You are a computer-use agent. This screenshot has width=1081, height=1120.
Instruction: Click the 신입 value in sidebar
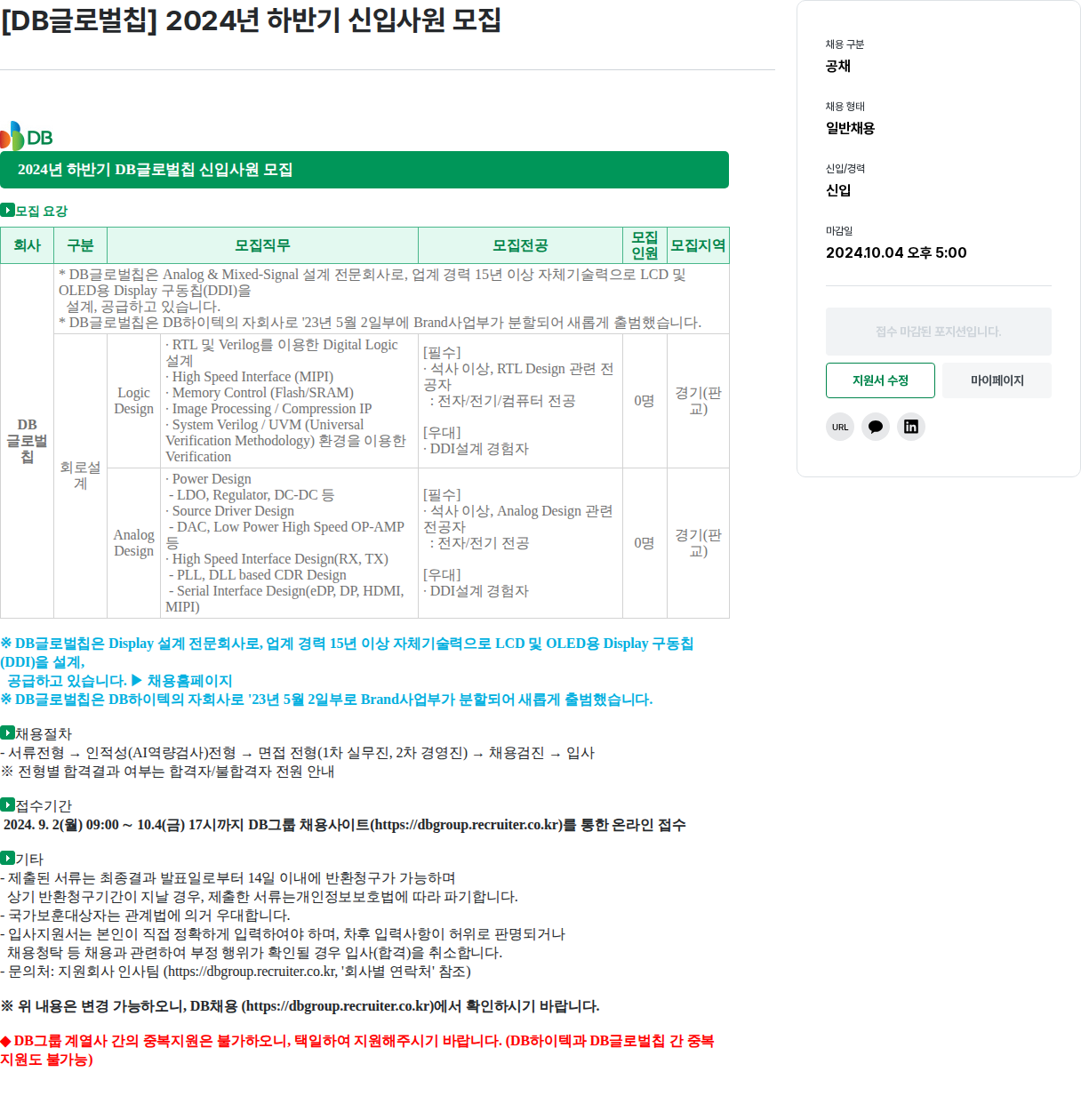pyautogui.click(x=838, y=190)
